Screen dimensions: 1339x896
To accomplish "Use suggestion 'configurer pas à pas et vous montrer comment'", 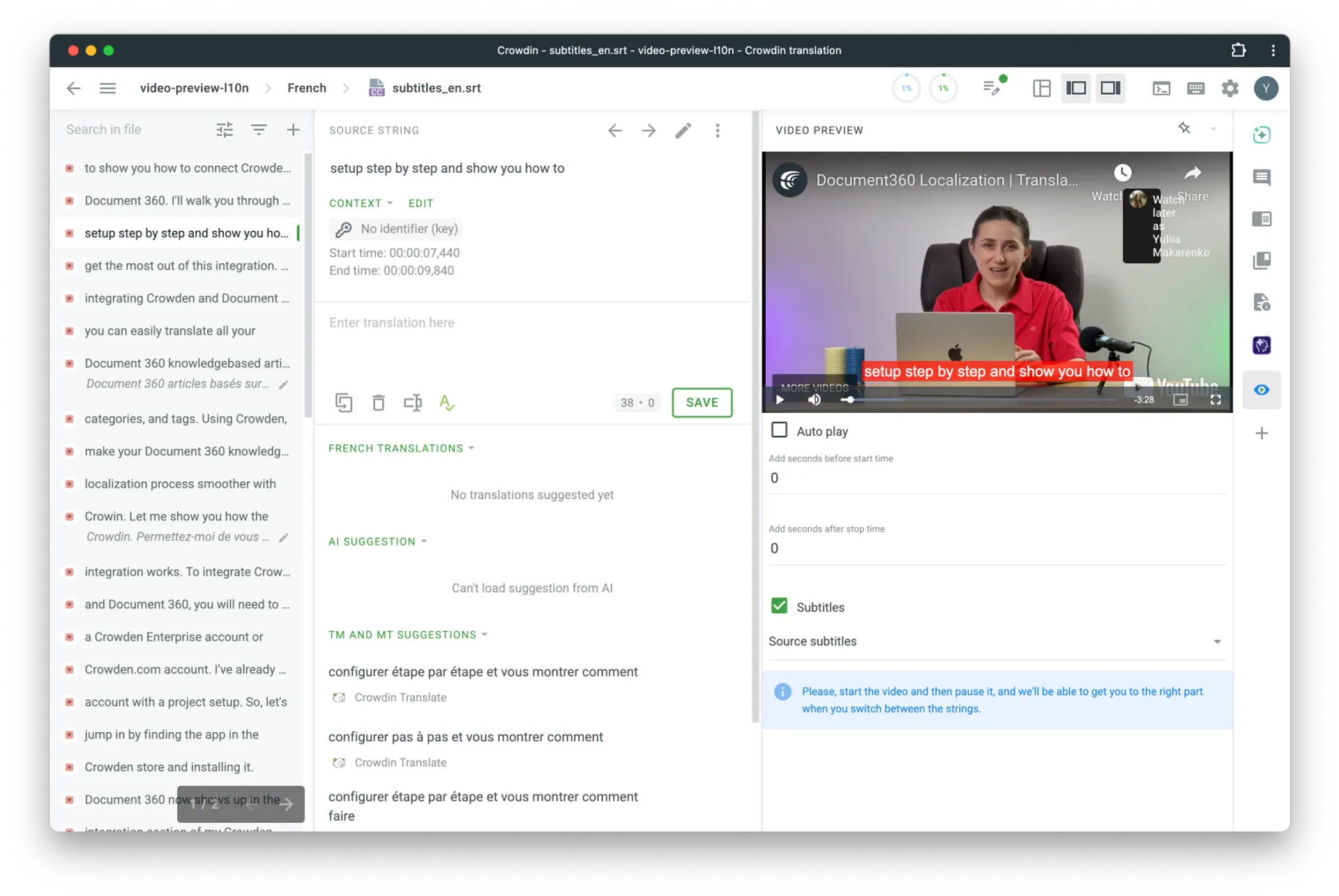I will pyautogui.click(x=465, y=737).
